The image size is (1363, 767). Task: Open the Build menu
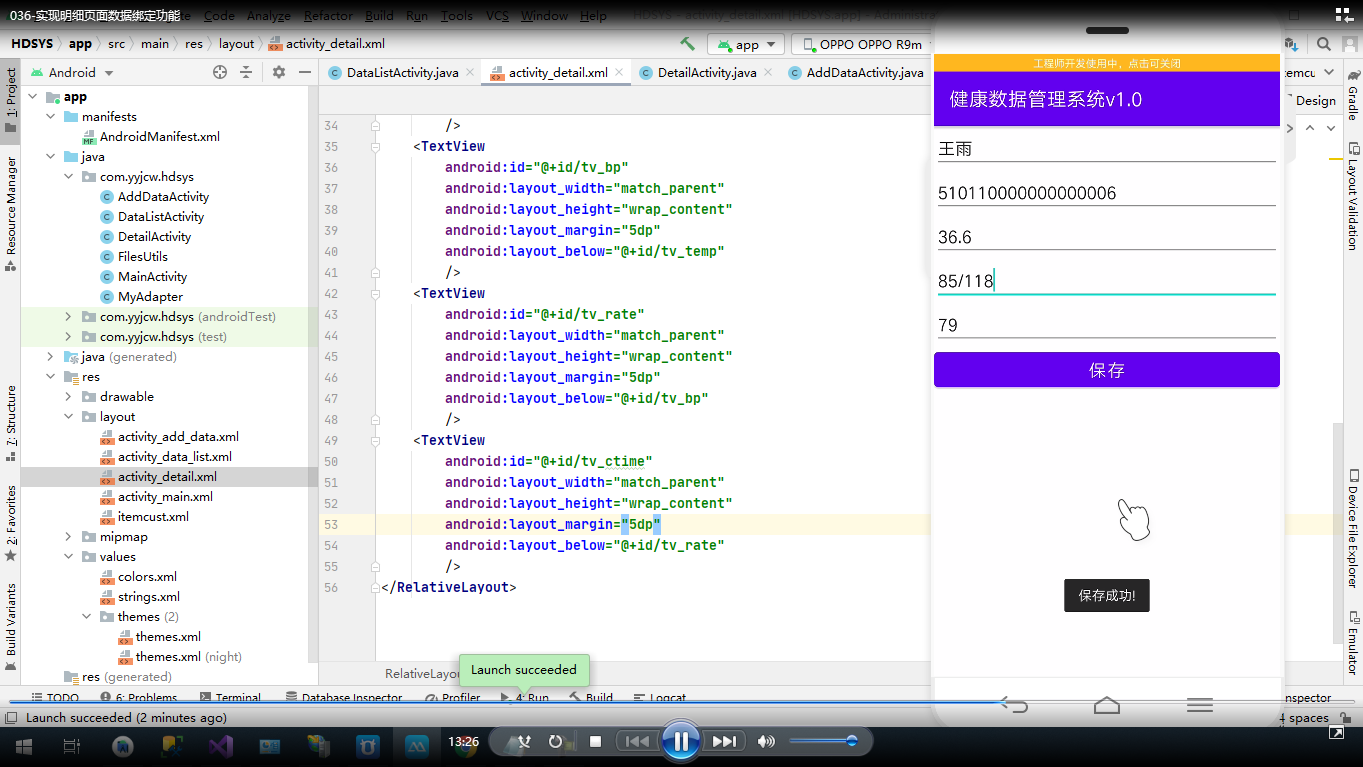pyautogui.click(x=379, y=16)
